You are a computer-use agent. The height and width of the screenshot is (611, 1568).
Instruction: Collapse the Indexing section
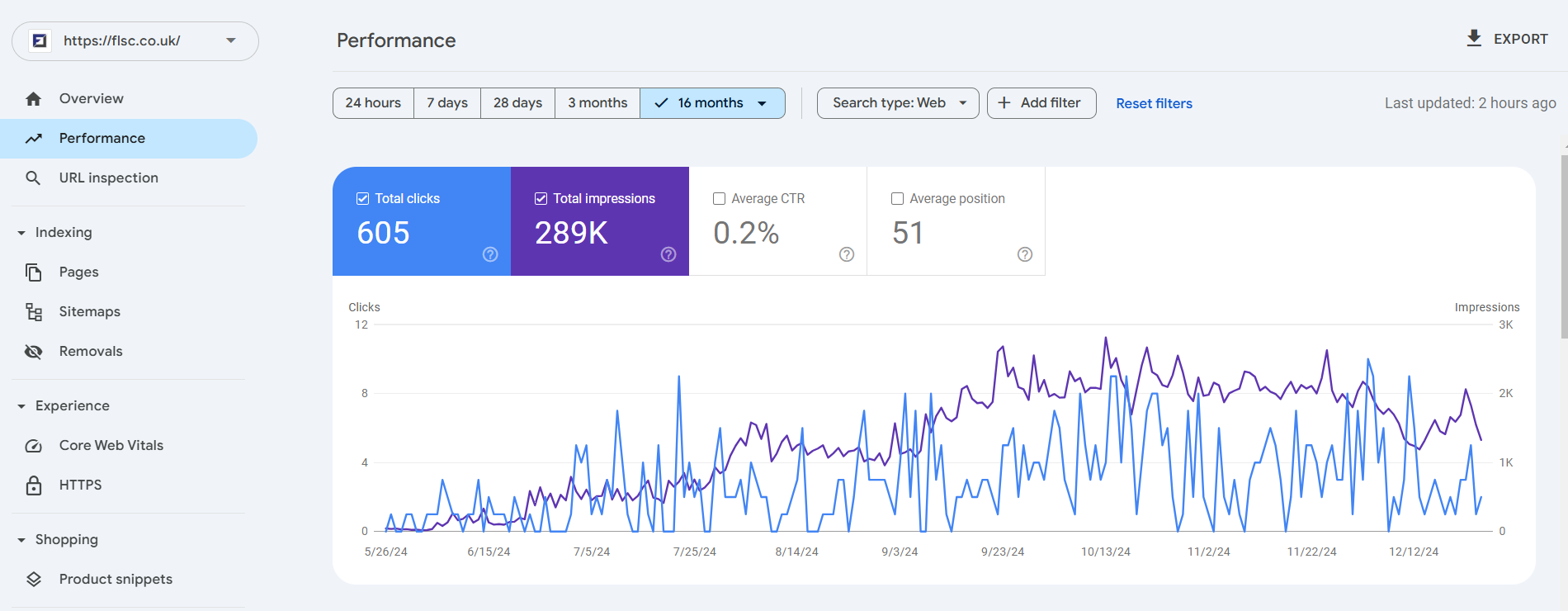(21, 233)
